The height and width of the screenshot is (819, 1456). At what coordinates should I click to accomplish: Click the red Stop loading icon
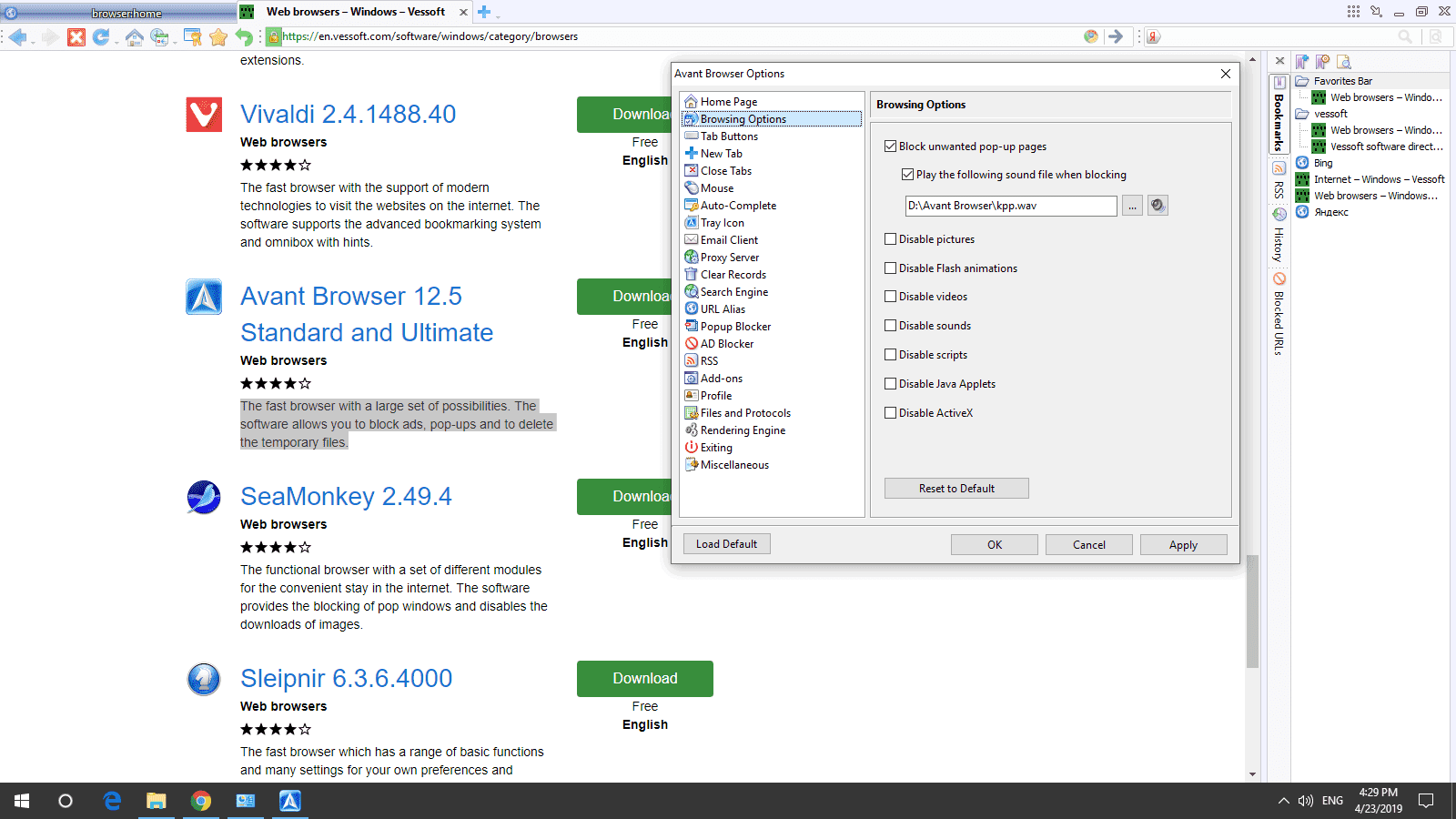[x=76, y=36]
